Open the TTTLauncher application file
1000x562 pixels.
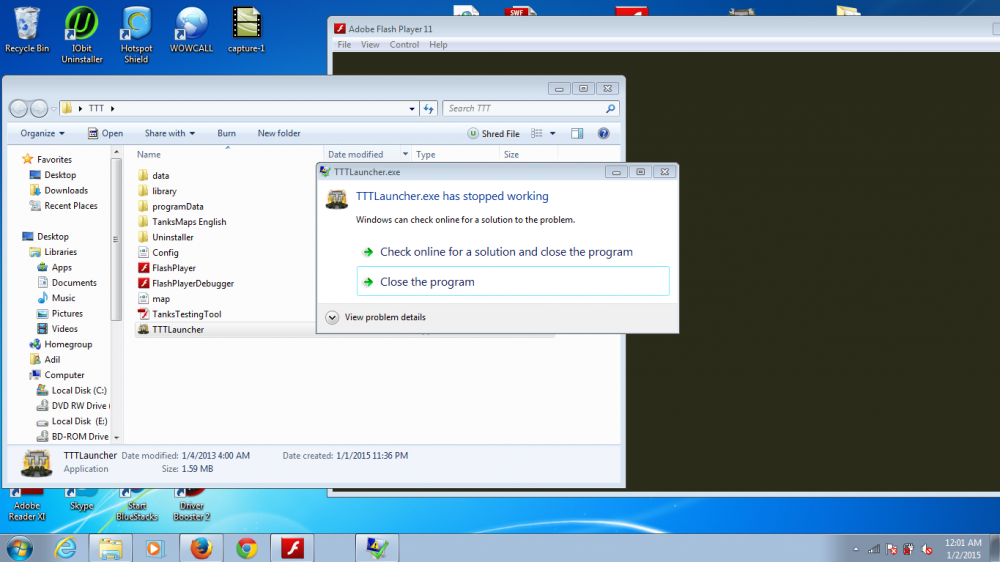click(x=178, y=329)
